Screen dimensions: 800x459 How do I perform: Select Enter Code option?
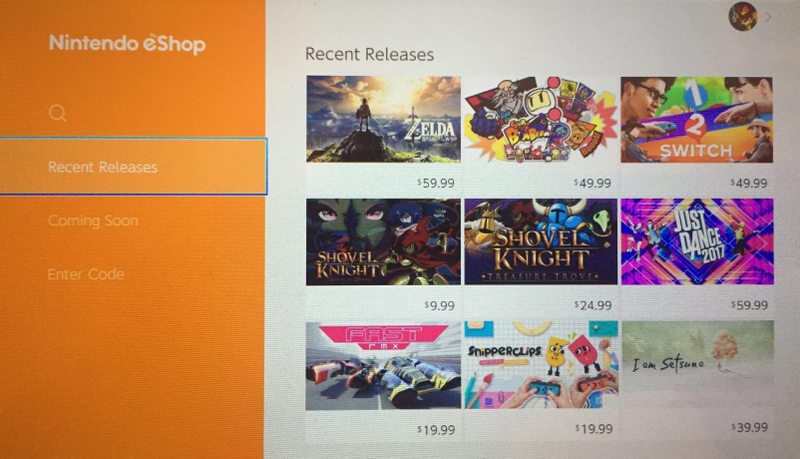pyautogui.click(x=86, y=274)
